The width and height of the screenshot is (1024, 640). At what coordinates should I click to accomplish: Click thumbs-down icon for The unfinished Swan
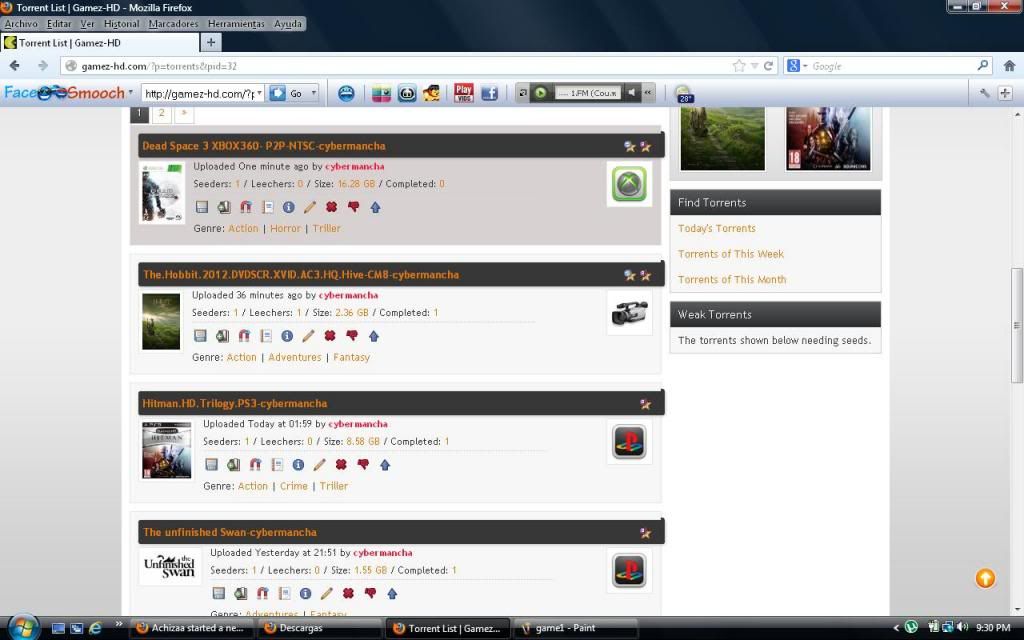point(370,593)
